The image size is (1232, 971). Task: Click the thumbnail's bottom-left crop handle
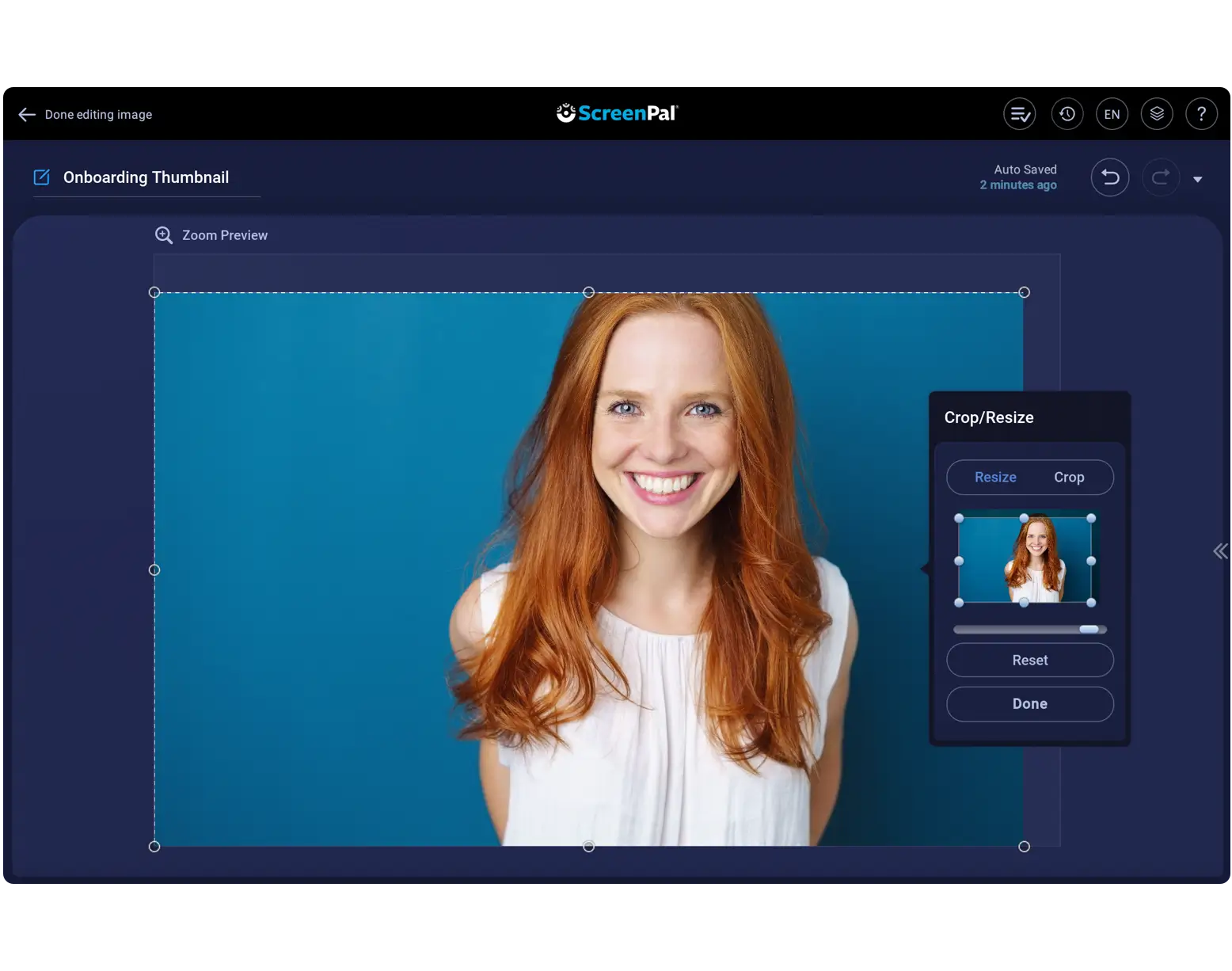959,603
